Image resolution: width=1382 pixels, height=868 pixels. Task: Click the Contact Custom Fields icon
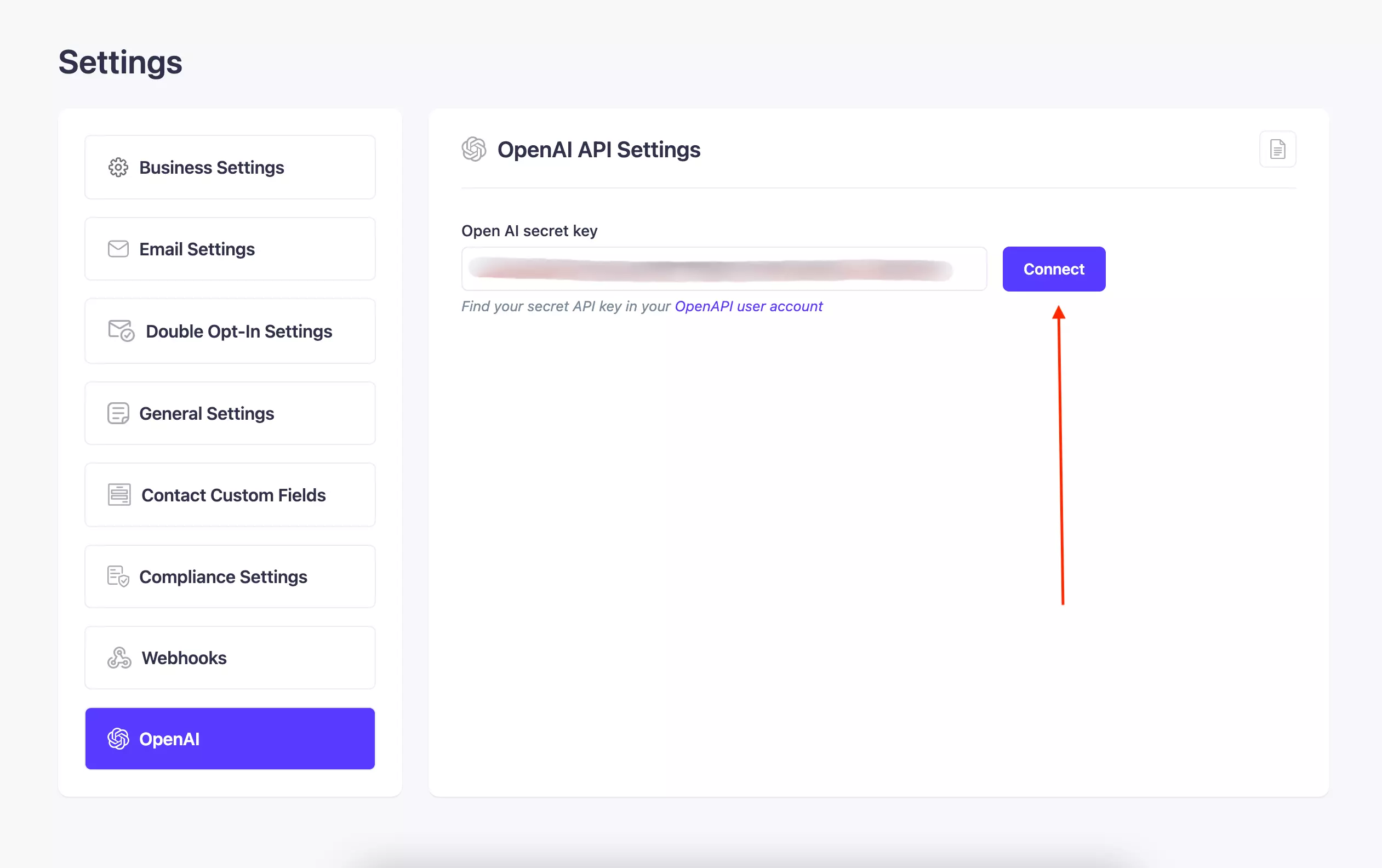point(119,494)
